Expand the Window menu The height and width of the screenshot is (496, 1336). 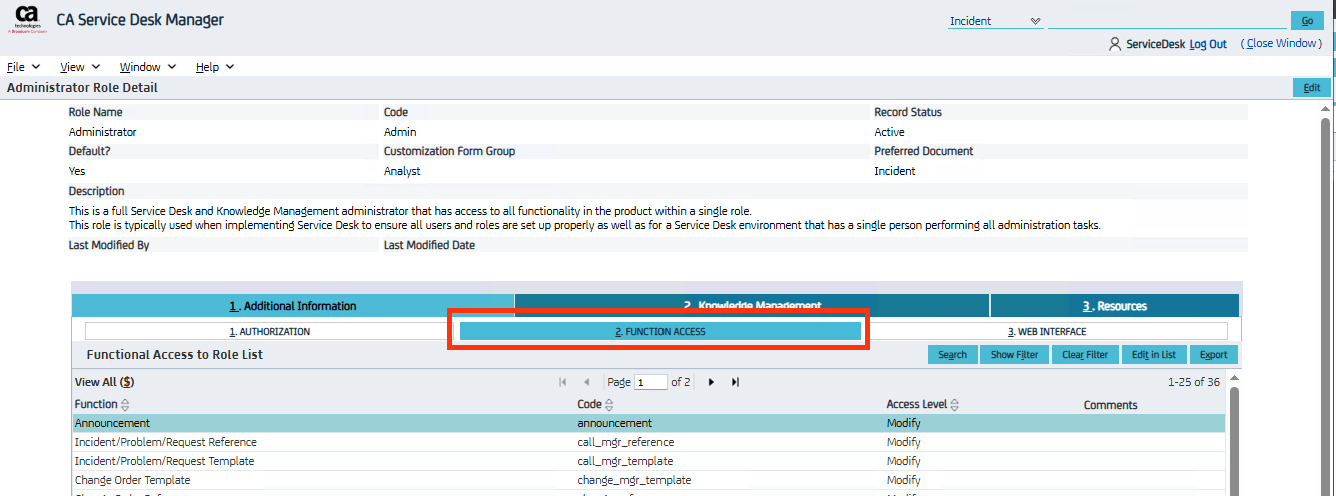pos(147,67)
